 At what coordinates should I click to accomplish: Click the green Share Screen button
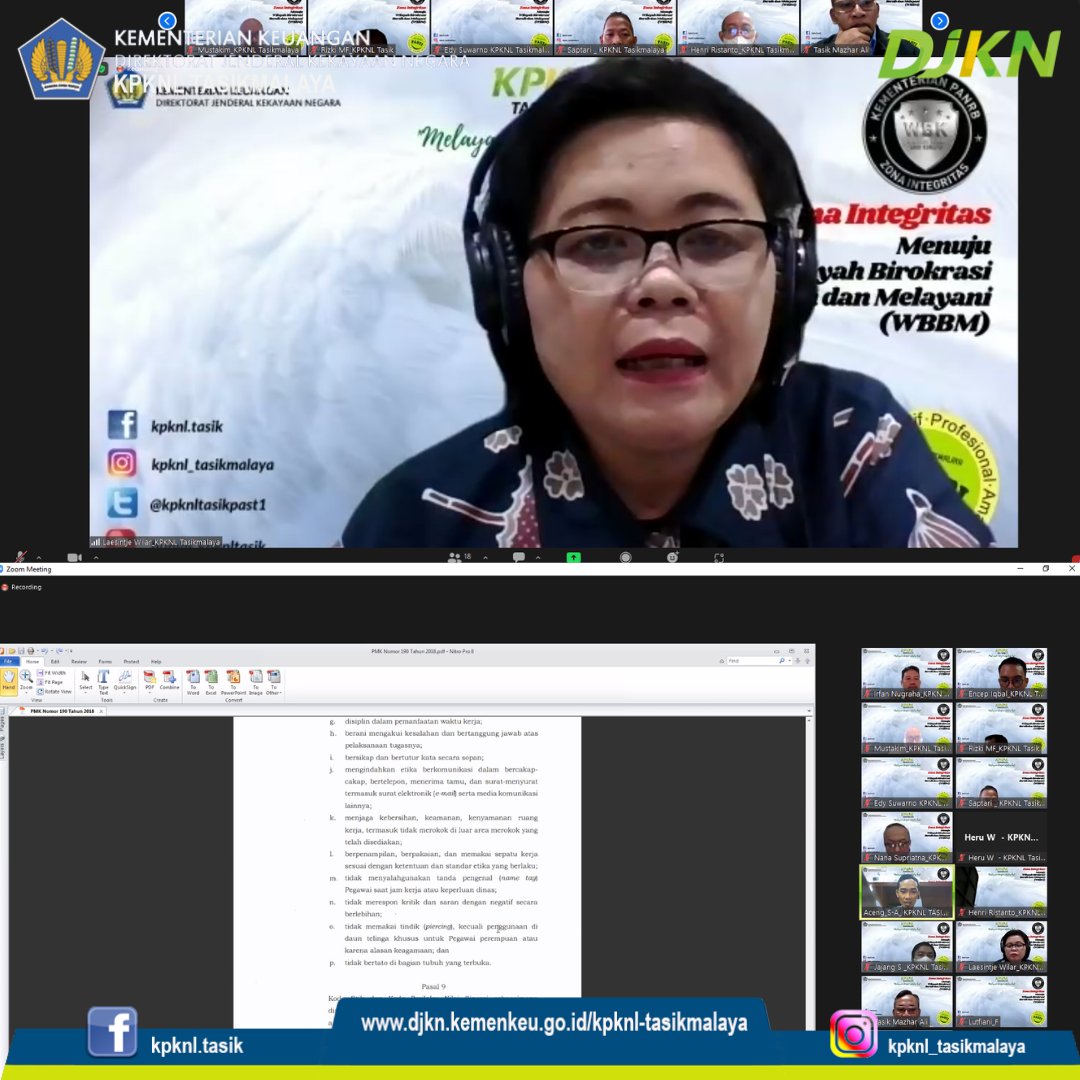coord(573,557)
